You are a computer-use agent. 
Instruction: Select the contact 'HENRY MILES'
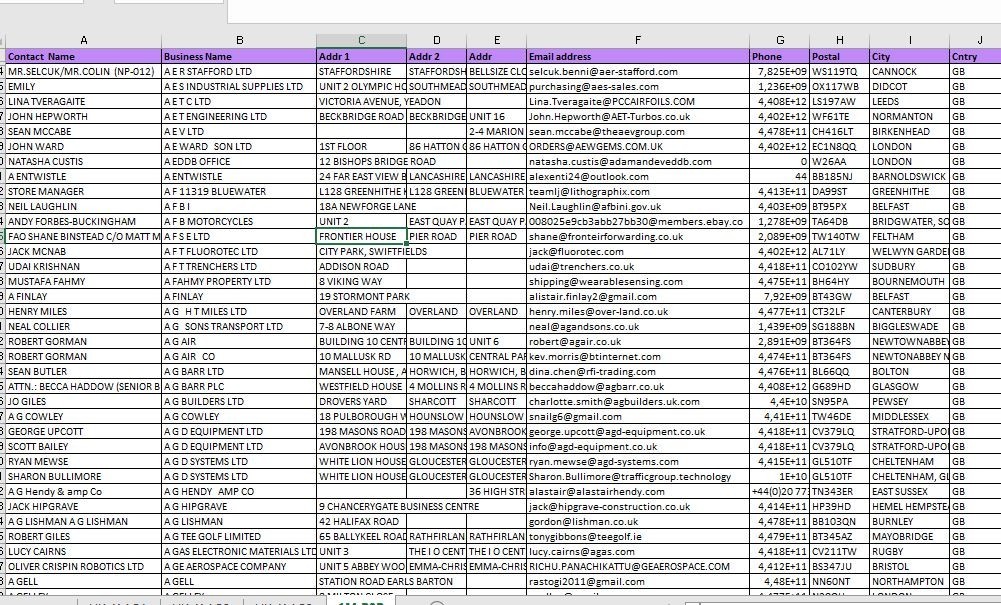[84, 311]
